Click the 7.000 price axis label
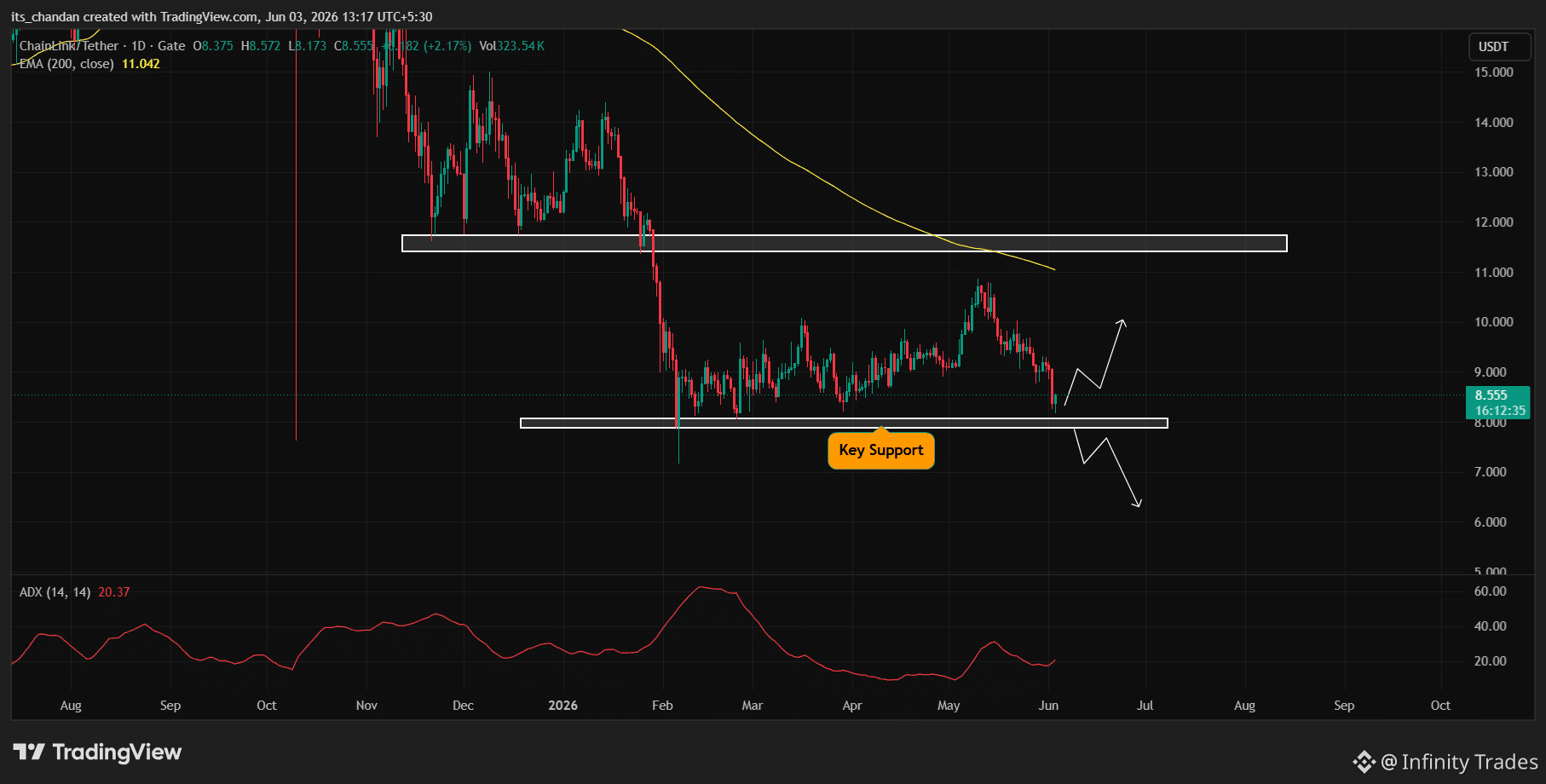This screenshot has height=784, width=1546. coord(1491,472)
